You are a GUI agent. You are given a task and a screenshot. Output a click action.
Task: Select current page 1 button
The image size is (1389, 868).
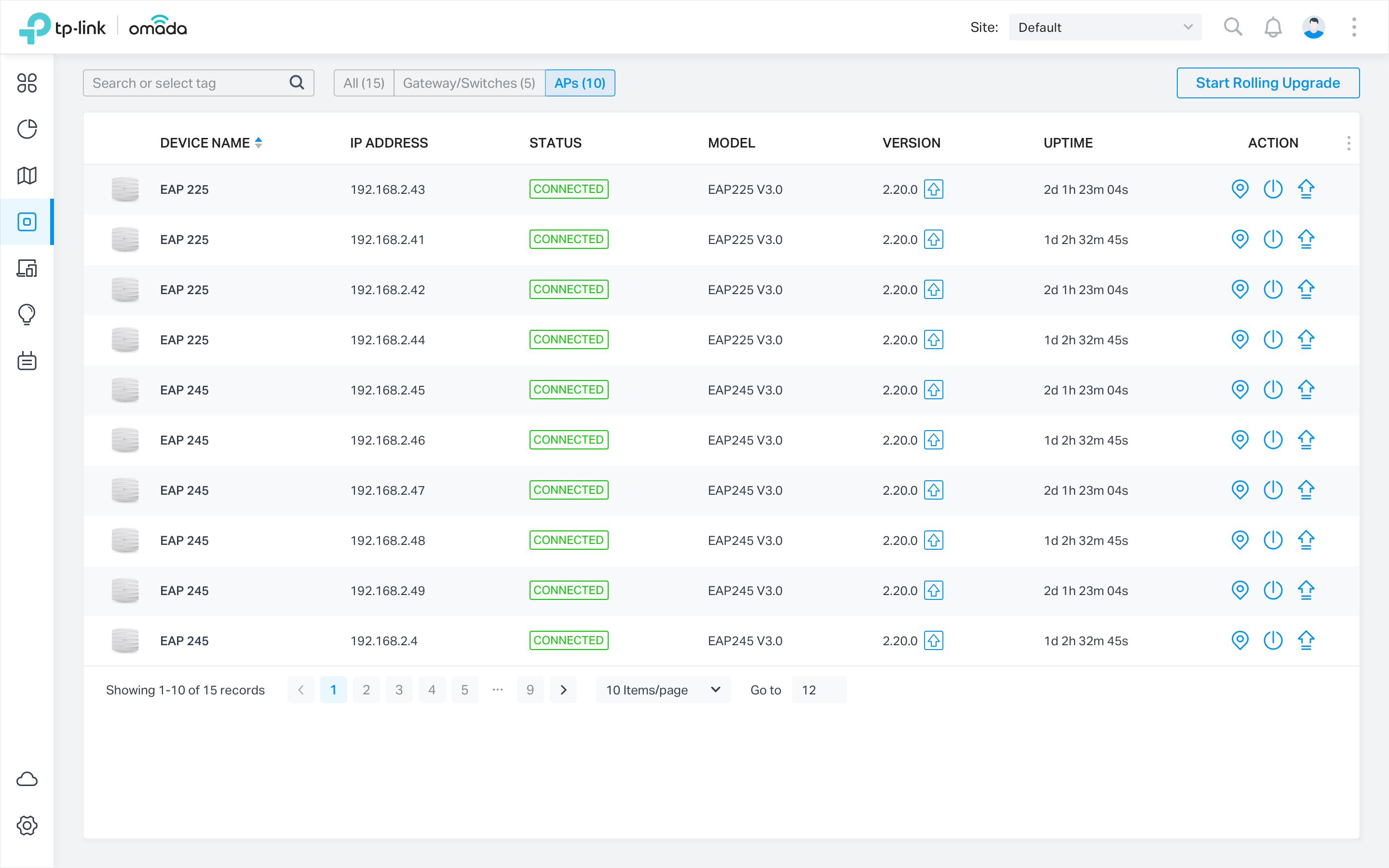(333, 690)
